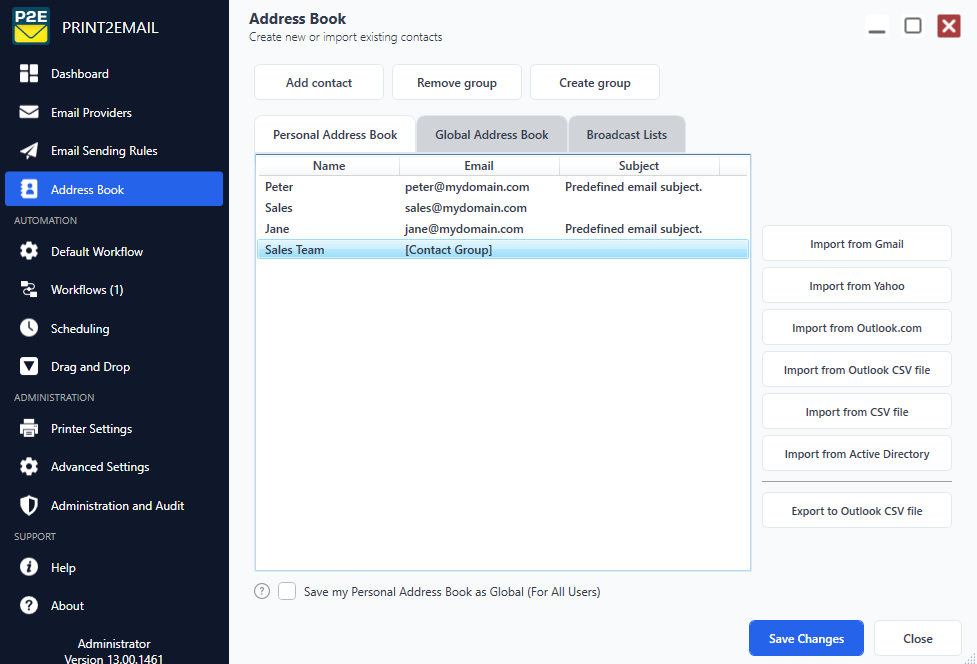Click the Workflows flow icon
977x664 pixels.
pos(29,289)
